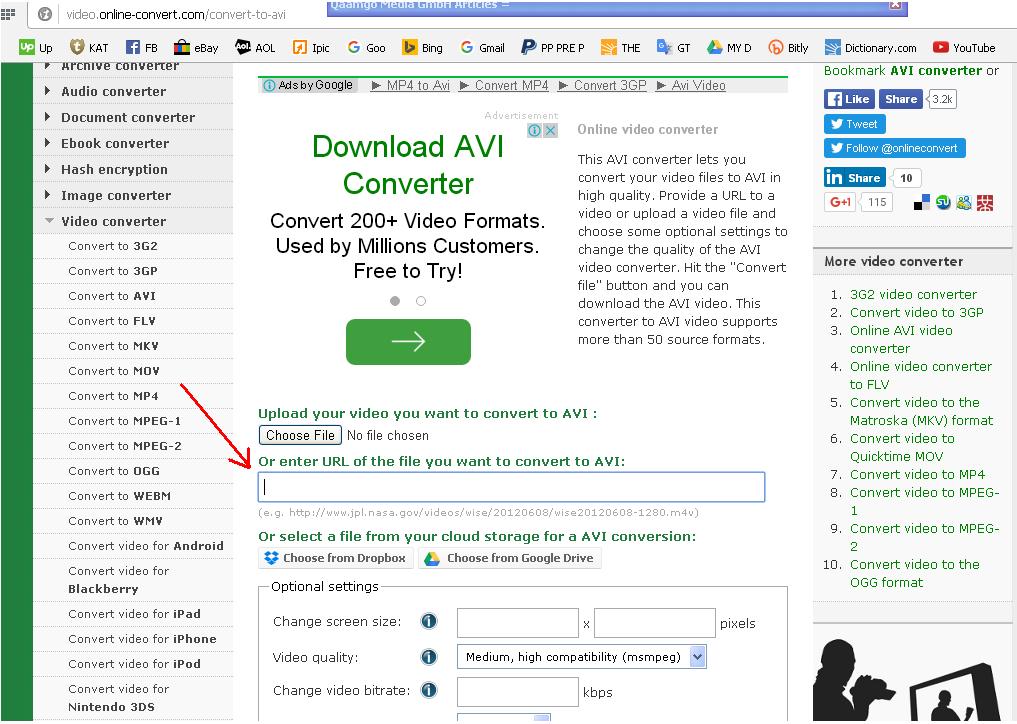Viewport: 1017px width, 724px height.
Task: Click info icon beside Change screen size
Action: point(429,621)
